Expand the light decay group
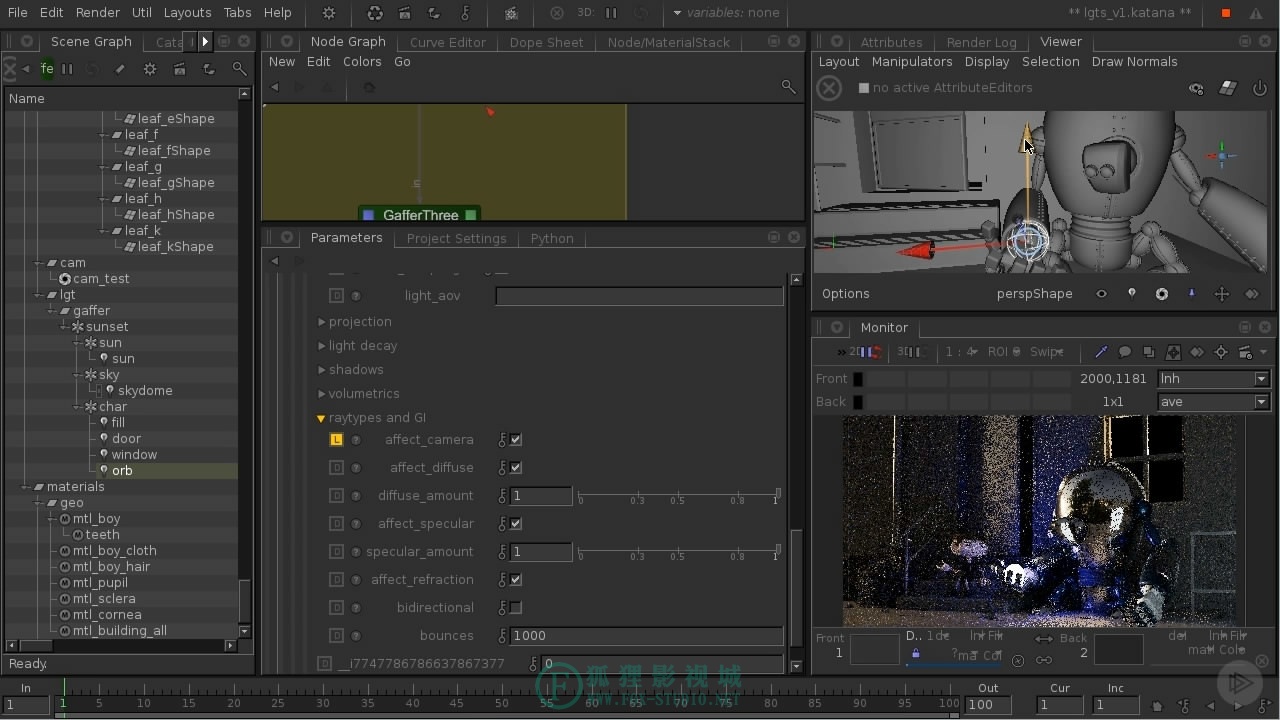This screenshot has height=720, width=1280. coord(322,346)
